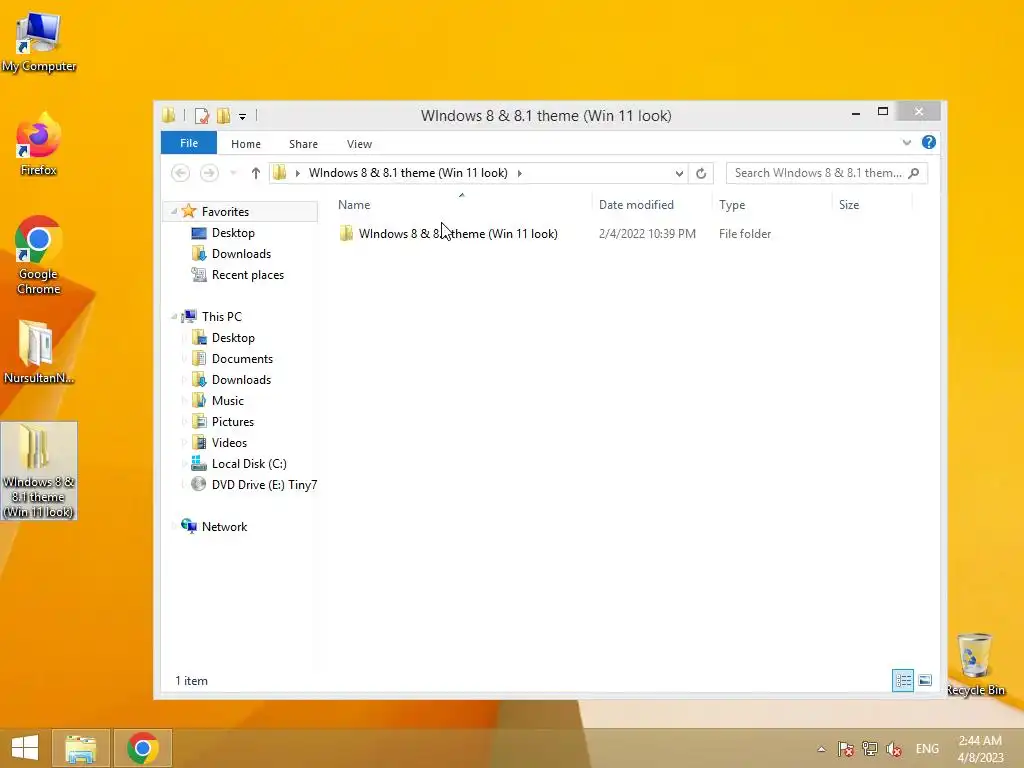Select Windows 8 & 8.1 theme desktop folder
Image resolution: width=1024 pixels, height=768 pixels.
pyautogui.click(x=39, y=470)
